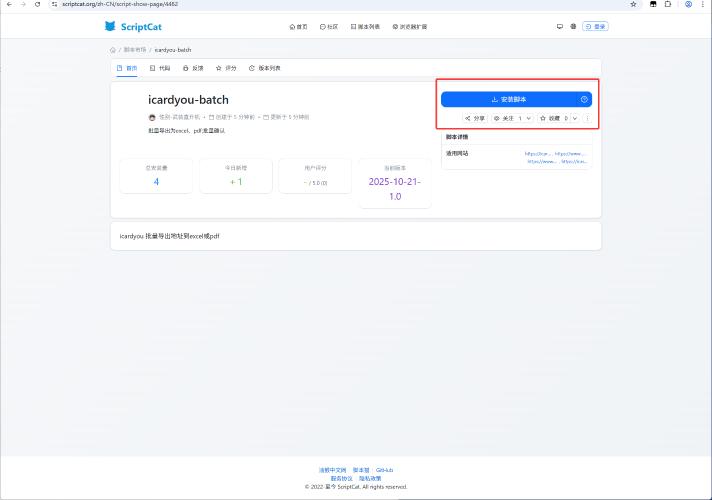Click the help icon on install button
Image resolution: width=712 pixels, height=500 pixels.
click(x=583, y=99)
